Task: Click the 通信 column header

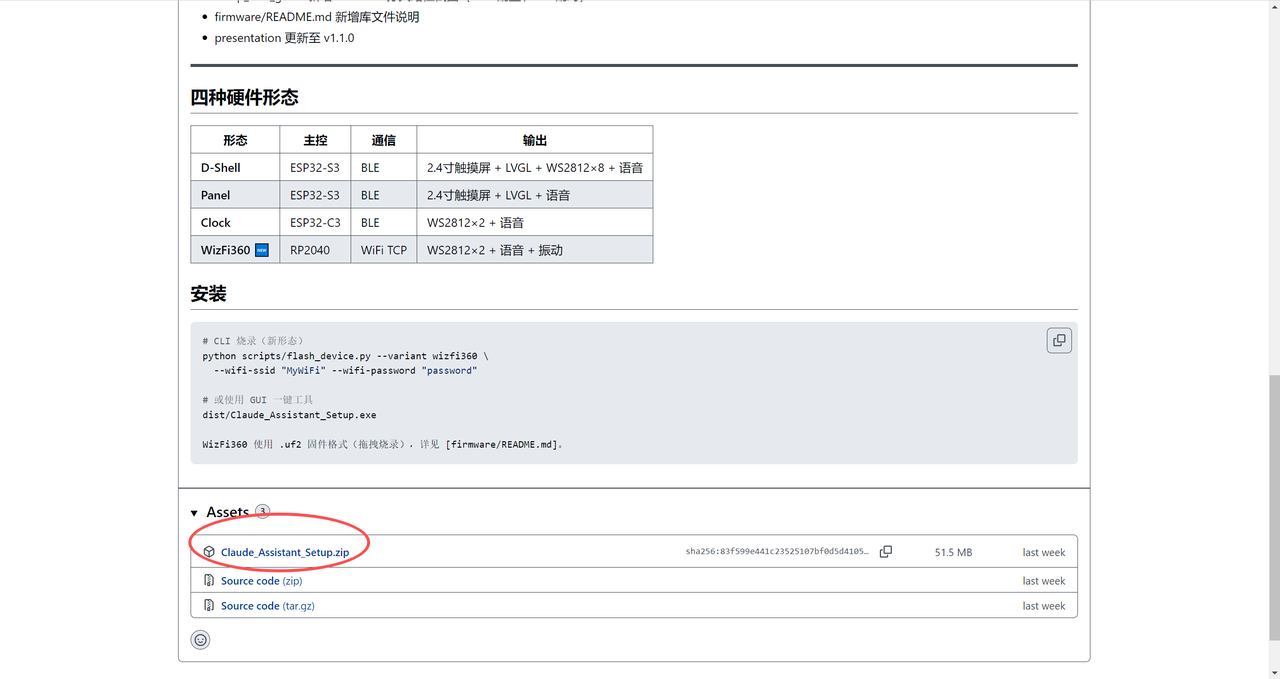Action: (x=384, y=140)
